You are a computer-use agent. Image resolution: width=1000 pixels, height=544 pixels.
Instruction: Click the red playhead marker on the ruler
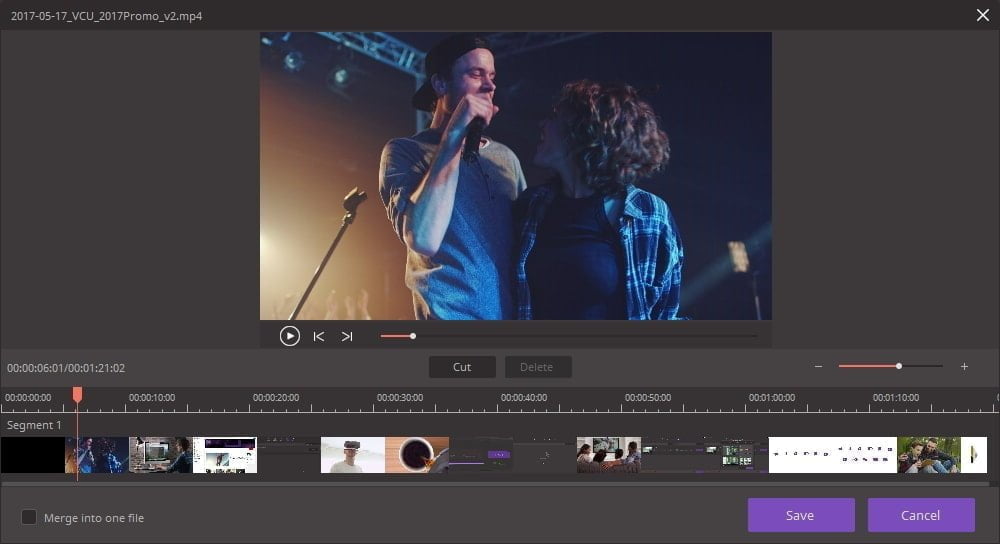pyautogui.click(x=77, y=396)
